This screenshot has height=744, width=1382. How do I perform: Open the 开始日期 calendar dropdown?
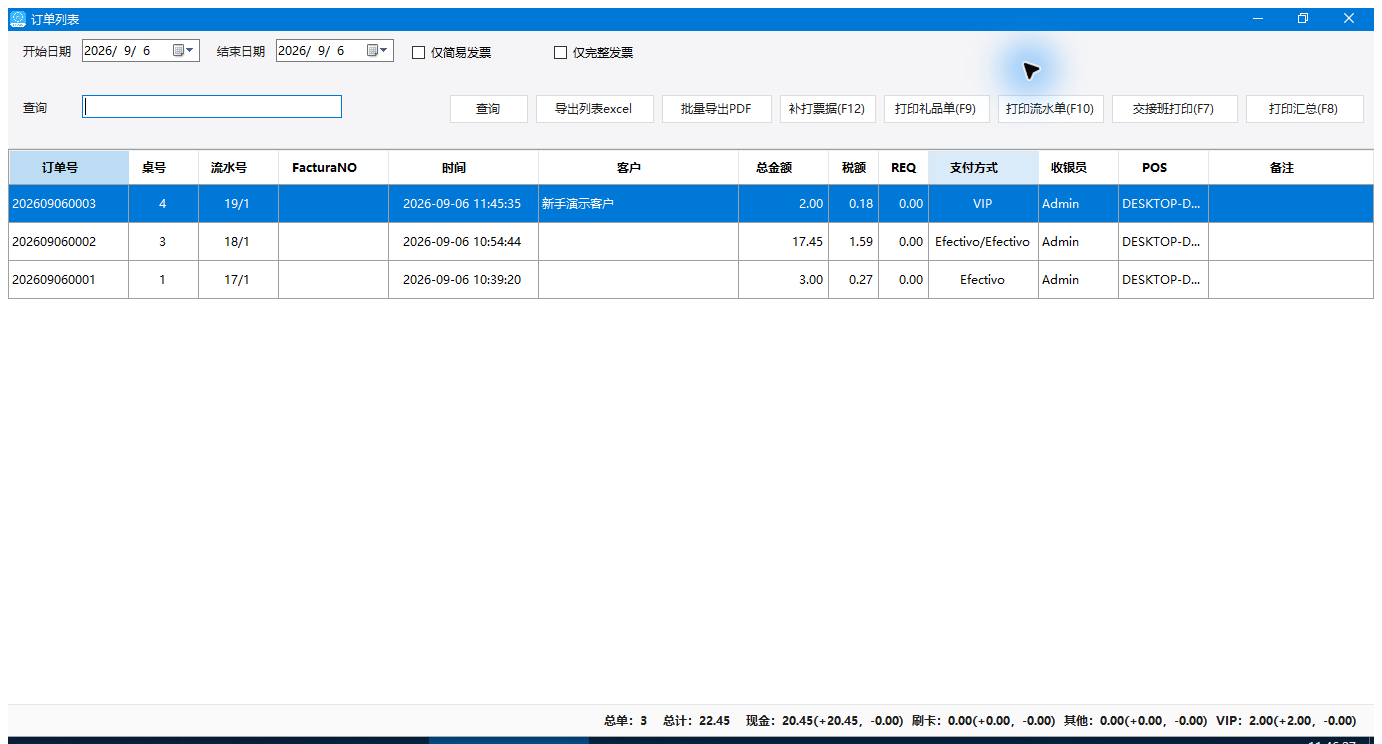[x=183, y=50]
